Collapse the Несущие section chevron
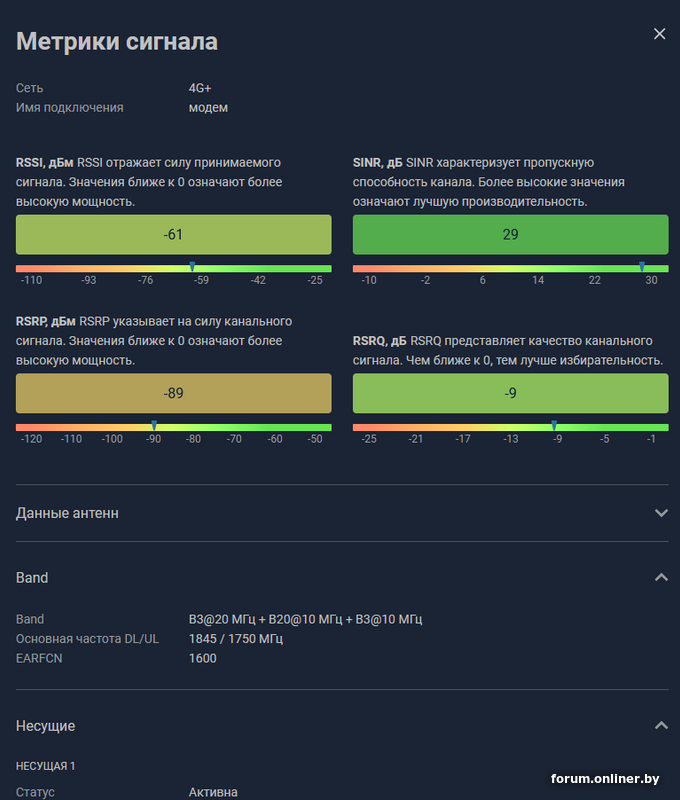The width and height of the screenshot is (680, 800). click(660, 725)
